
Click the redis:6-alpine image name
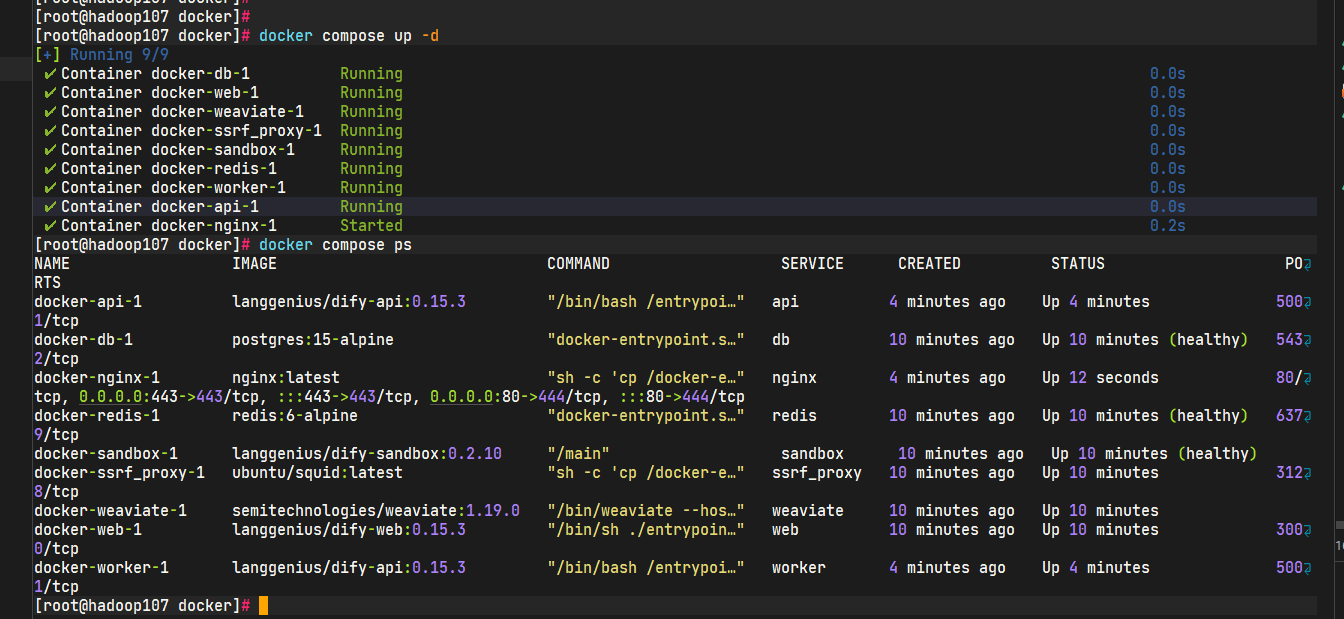tap(295, 416)
